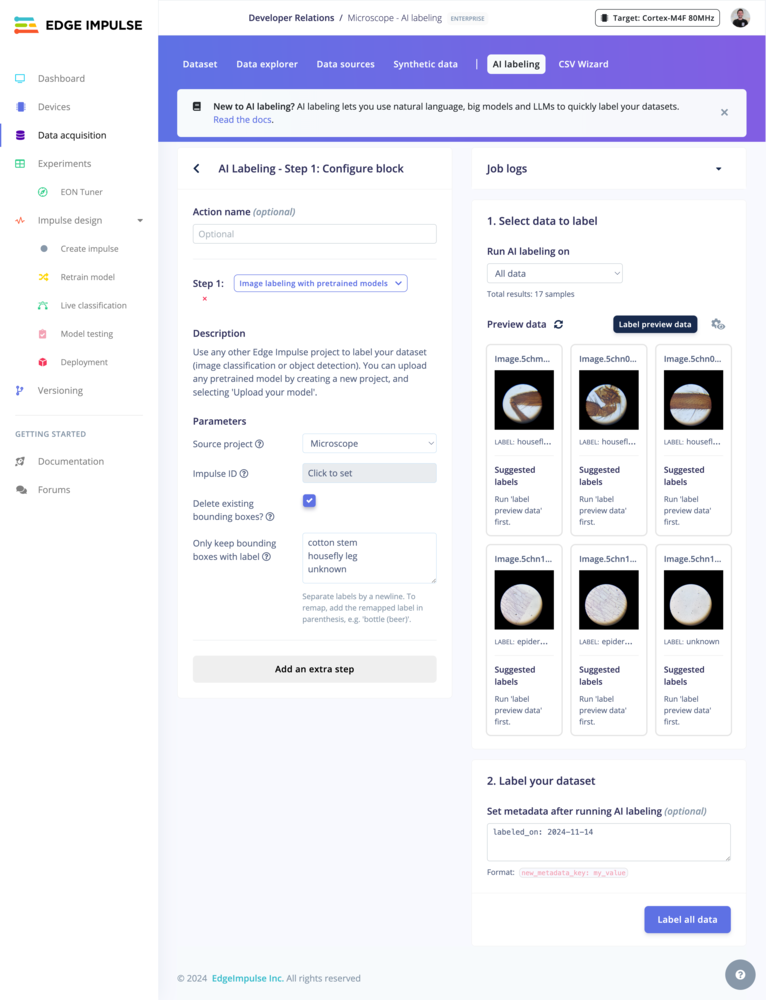Image resolution: width=766 pixels, height=1000 pixels.
Task: Select the AI labeling tab
Action: coord(516,64)
